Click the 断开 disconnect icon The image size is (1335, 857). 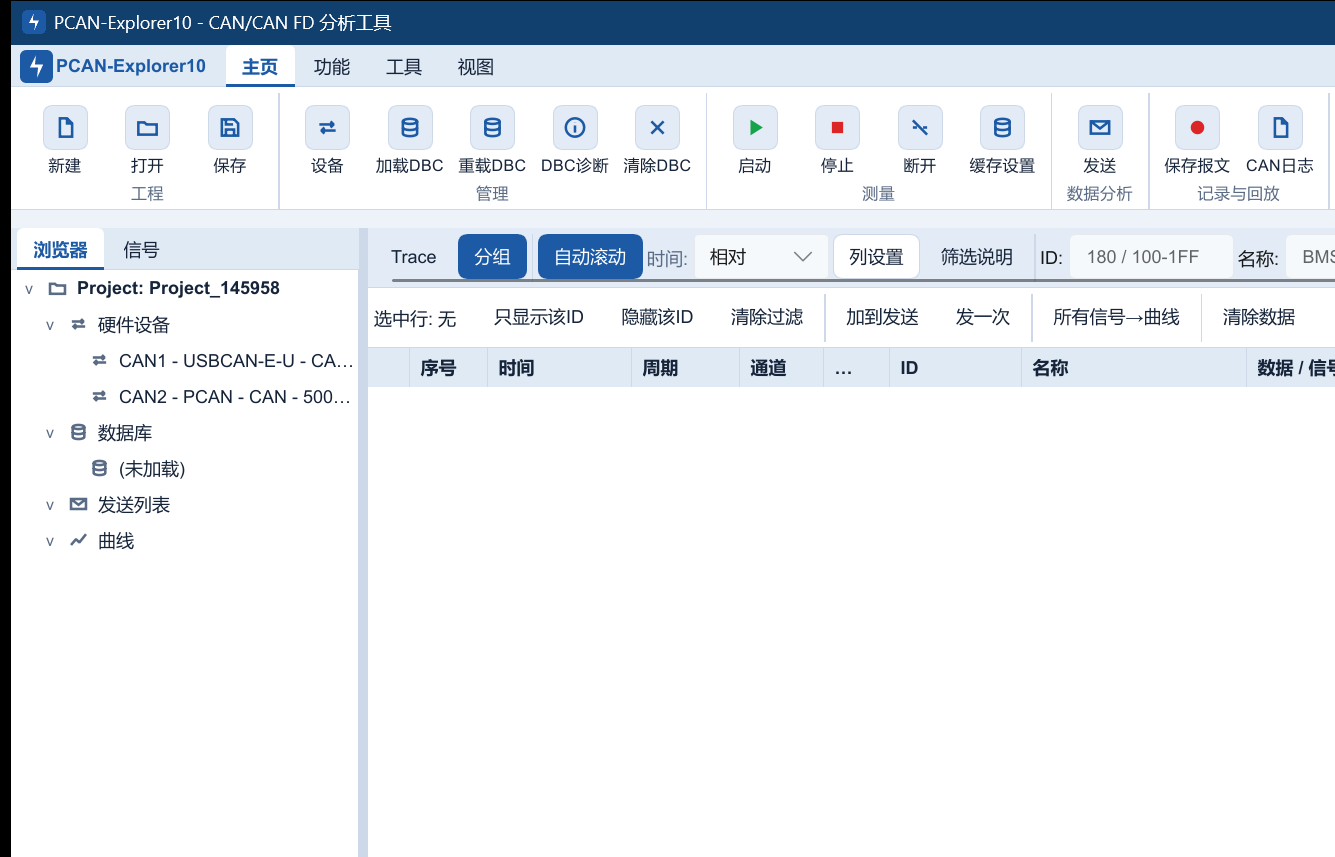[x=920, y=128]
